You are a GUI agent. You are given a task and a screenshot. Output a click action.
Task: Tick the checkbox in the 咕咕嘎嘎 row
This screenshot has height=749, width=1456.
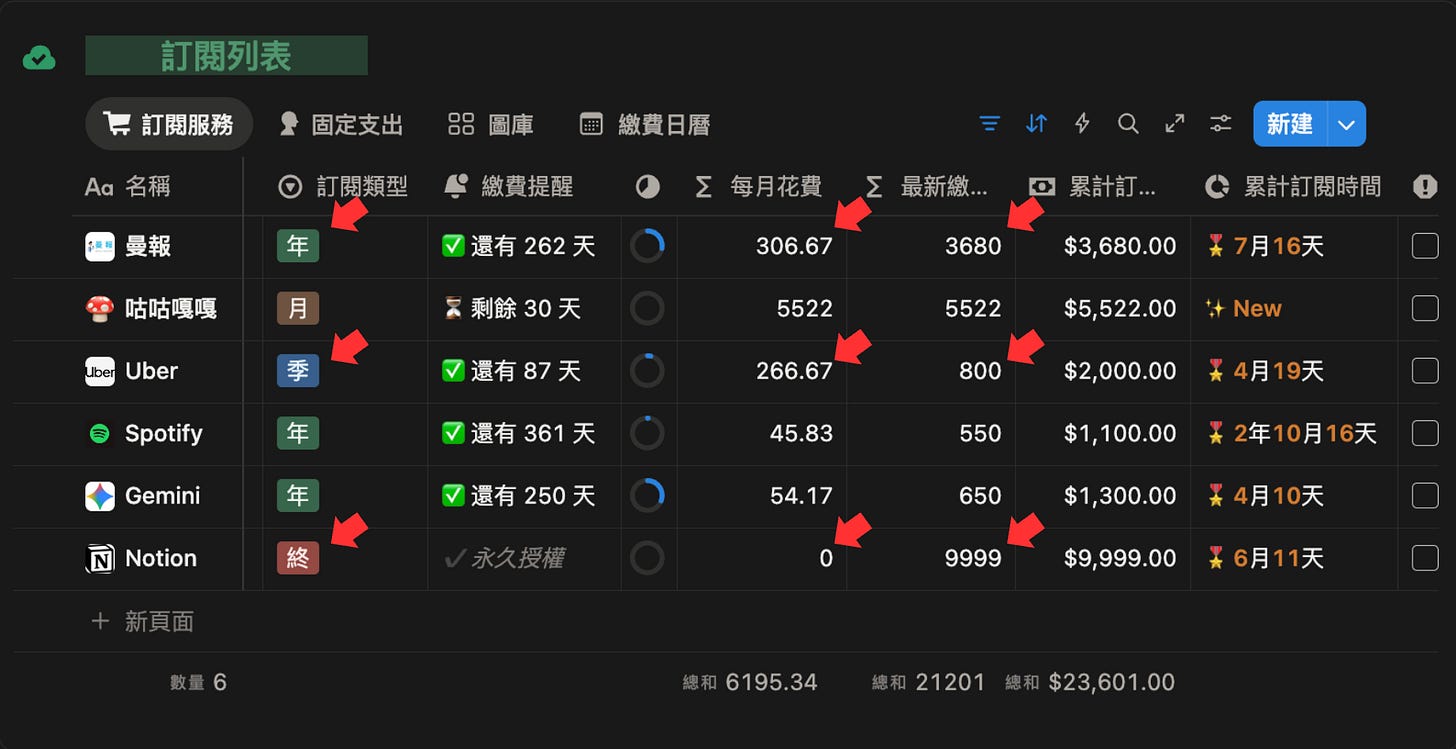1425,308
